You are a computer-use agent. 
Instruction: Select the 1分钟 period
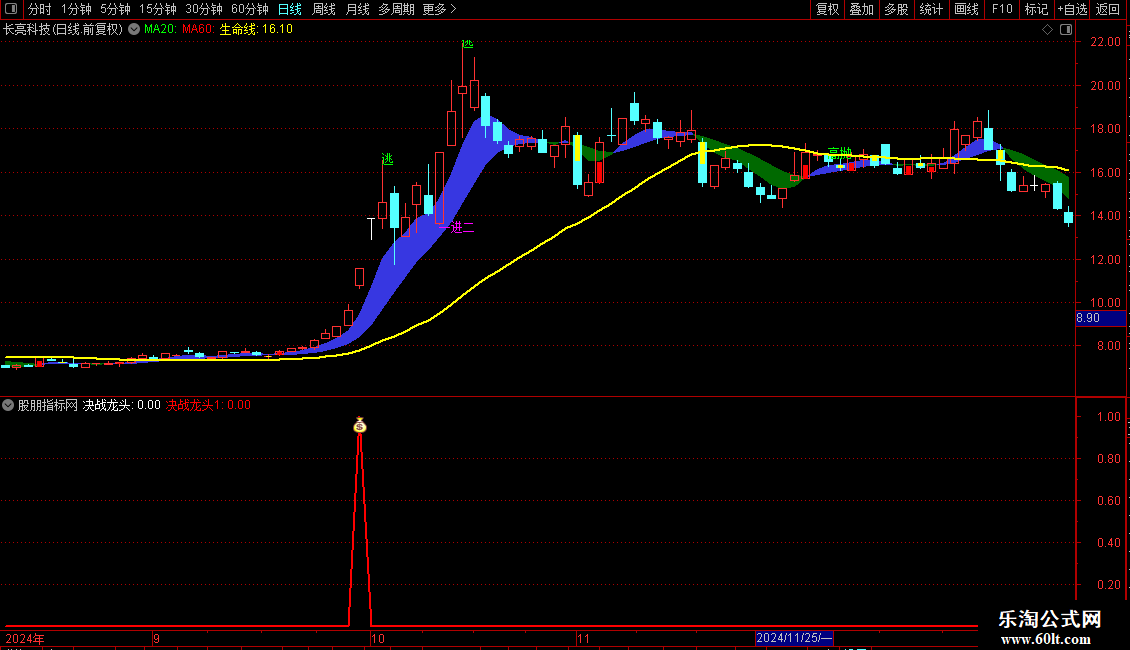[x=76, y=9]
